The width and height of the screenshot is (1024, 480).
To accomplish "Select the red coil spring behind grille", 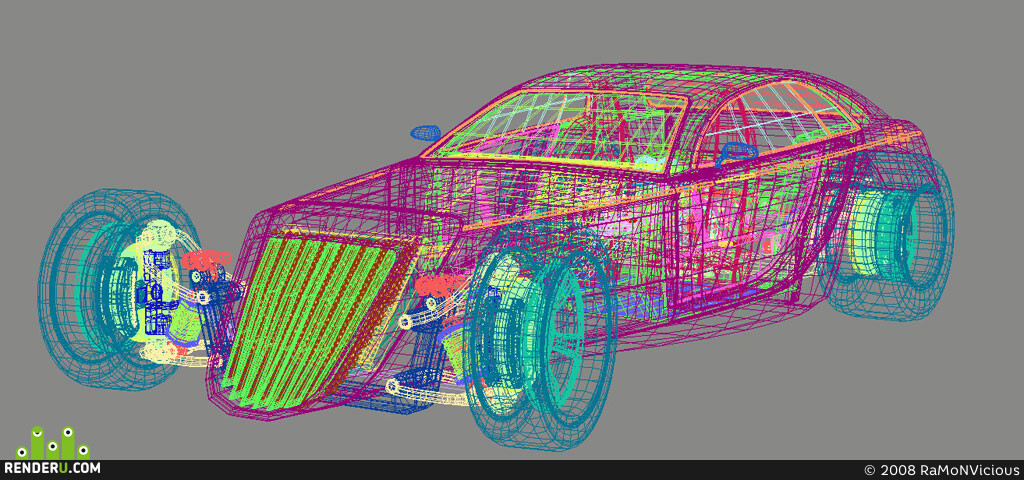I will click(440, 285).
